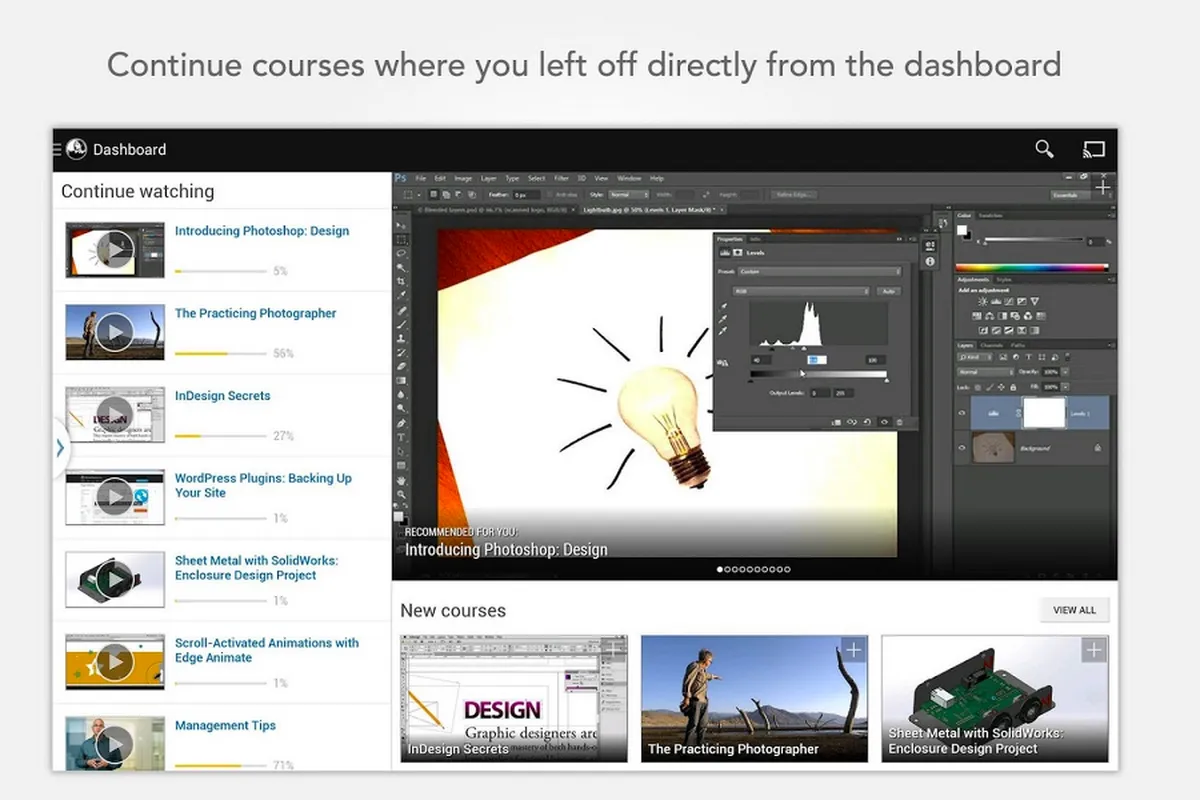Select the last carousel page dot
The height and width of the screenshot is (800, 1200).
coord(787,570)
